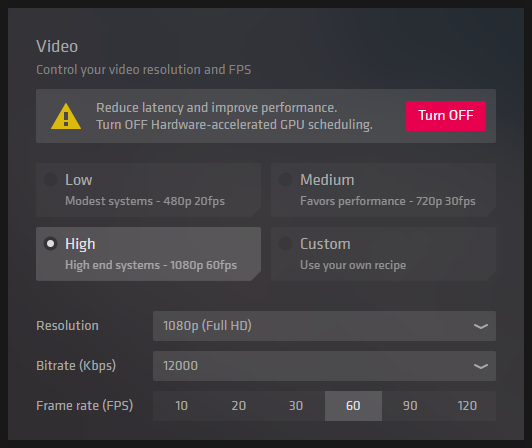Click the Resolution dropdown chevron arrow

(481, 326)
